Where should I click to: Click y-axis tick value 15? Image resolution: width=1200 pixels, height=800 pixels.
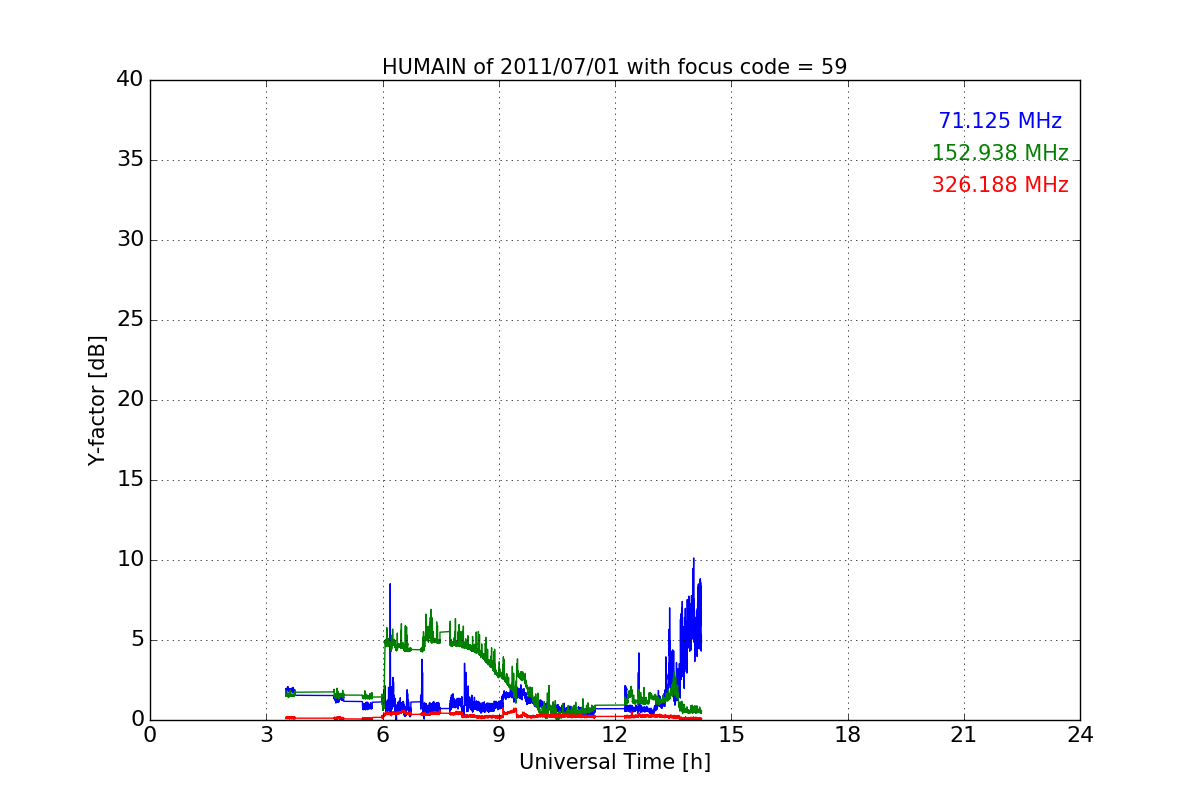point(130,480)
